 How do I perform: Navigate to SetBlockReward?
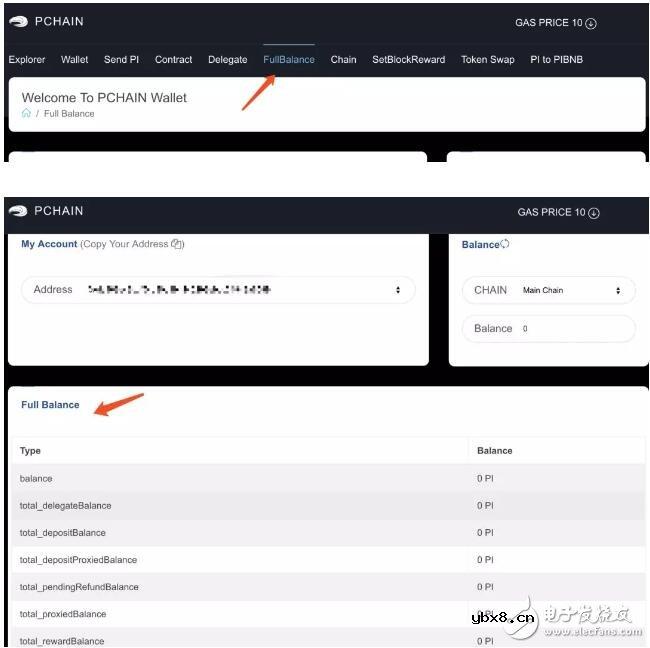[x=408, y=60]
